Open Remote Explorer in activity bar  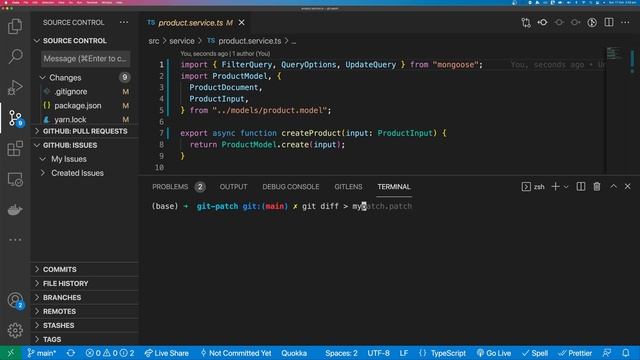[15, 179]
